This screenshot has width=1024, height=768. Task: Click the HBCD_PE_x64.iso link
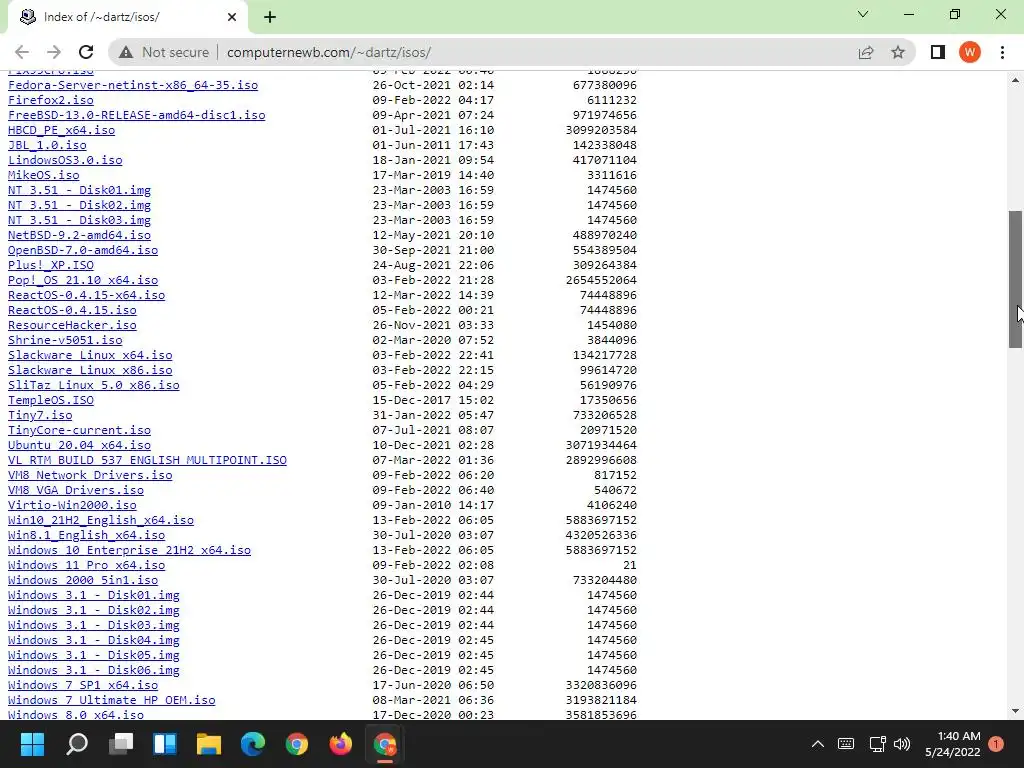(61, 130)
